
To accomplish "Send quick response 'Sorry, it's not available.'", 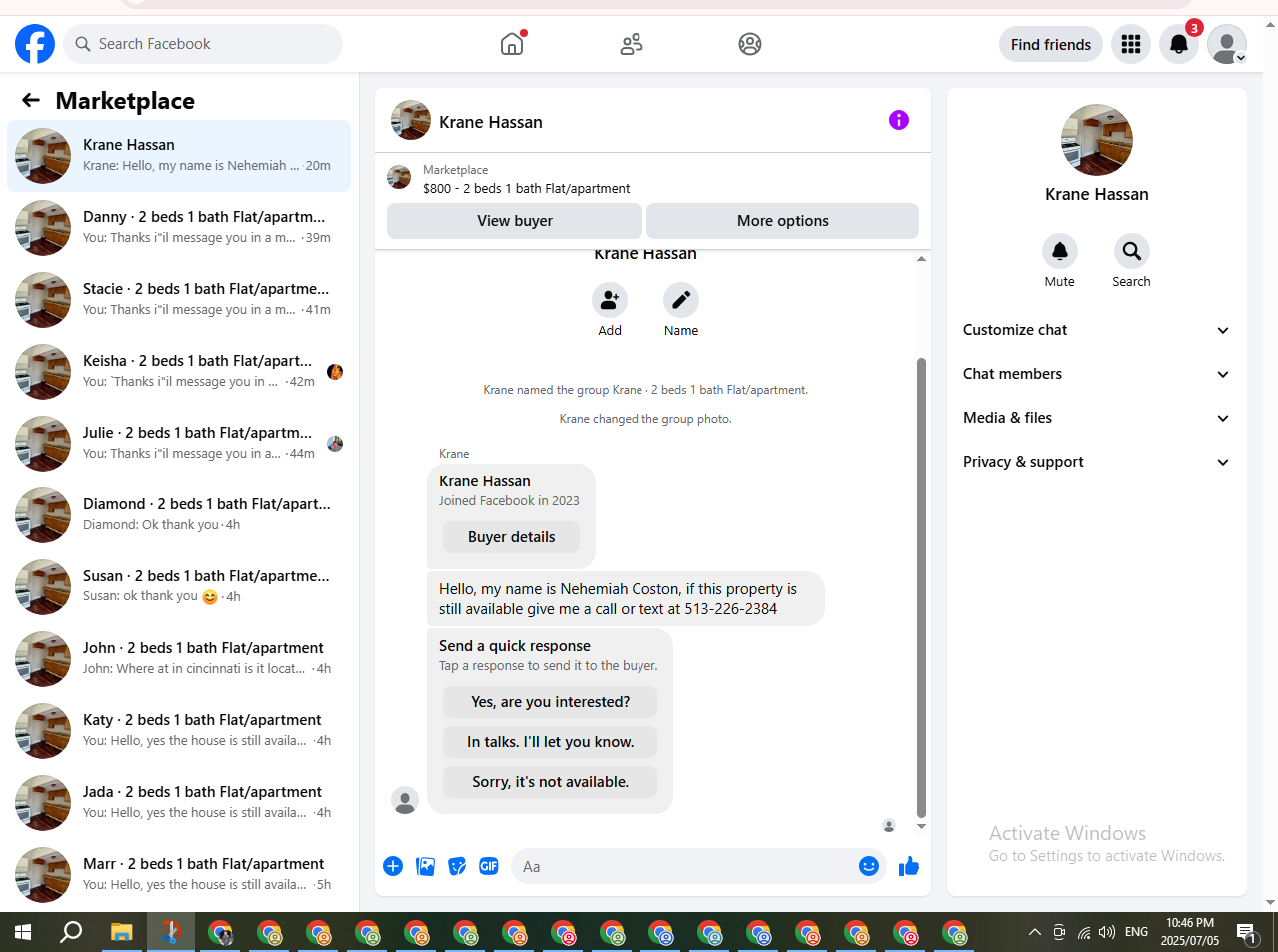I will pyautogui.click(x=551, y=782).
